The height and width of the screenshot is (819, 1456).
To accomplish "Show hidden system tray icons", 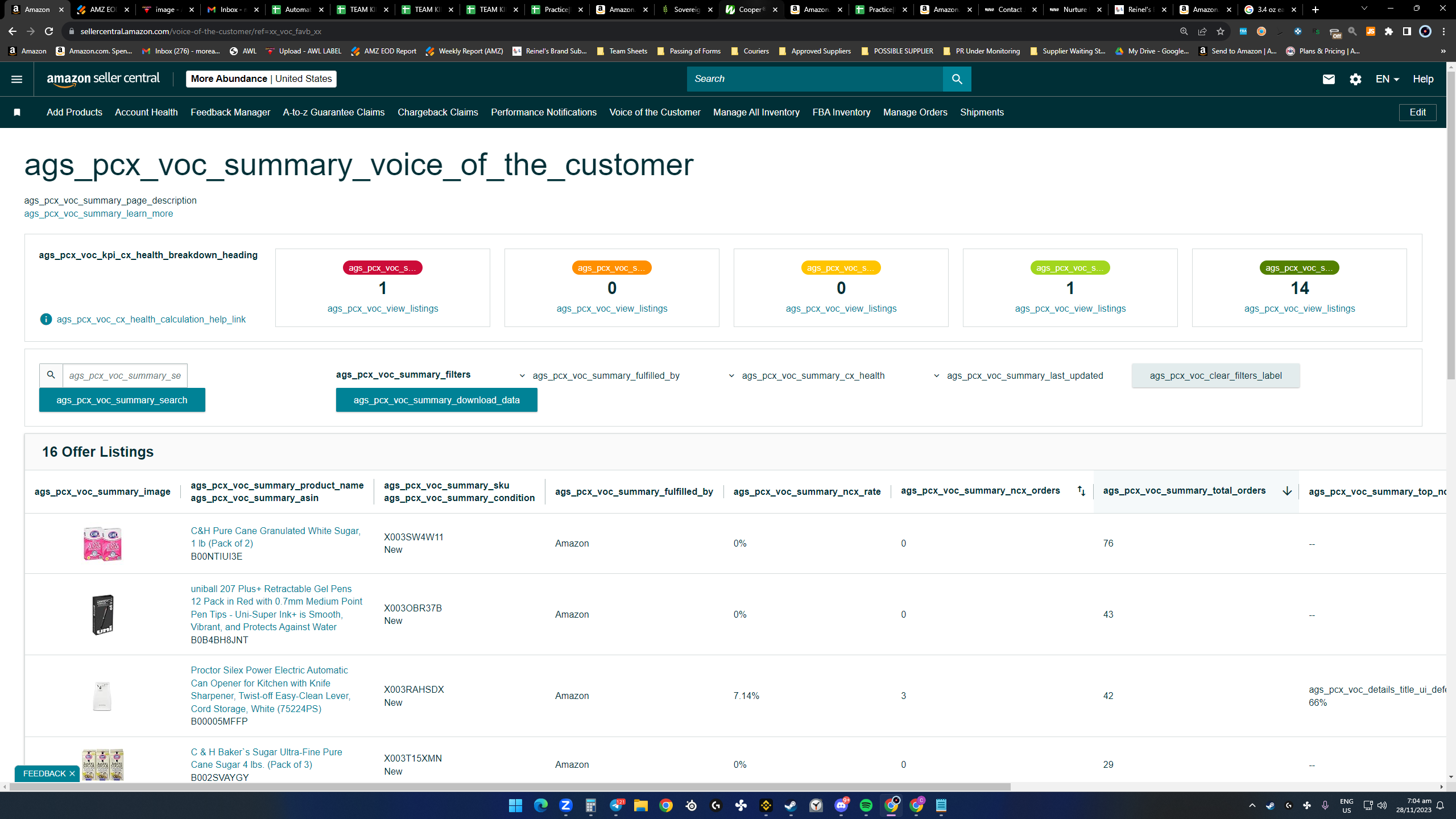I will tap(1252, 805).
